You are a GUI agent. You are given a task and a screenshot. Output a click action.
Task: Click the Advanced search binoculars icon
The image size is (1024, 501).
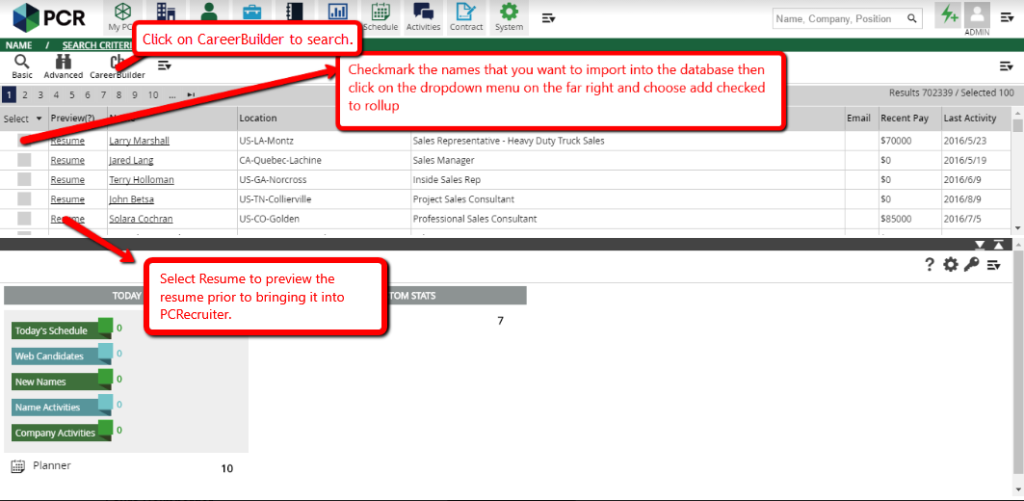[x=63, y=62]
